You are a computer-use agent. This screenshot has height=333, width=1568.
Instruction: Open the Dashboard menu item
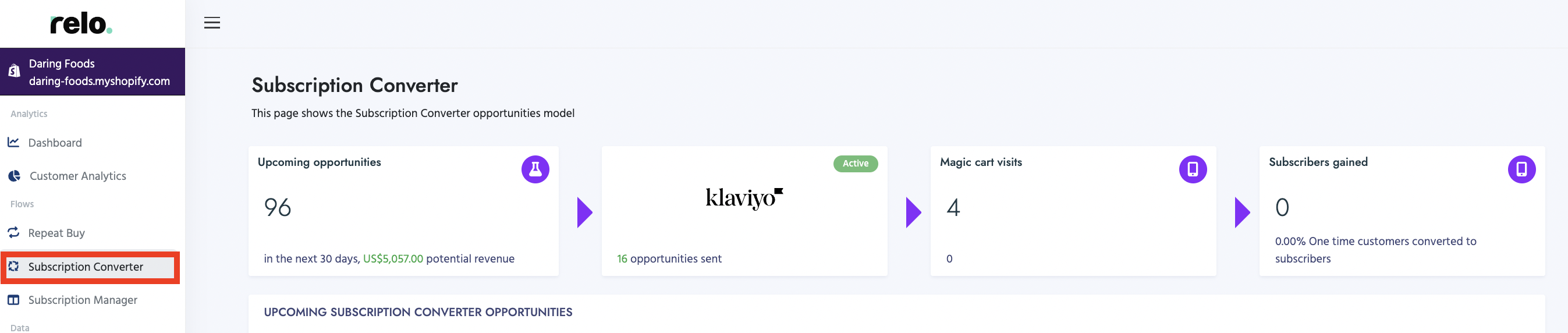tap(55, 143)
